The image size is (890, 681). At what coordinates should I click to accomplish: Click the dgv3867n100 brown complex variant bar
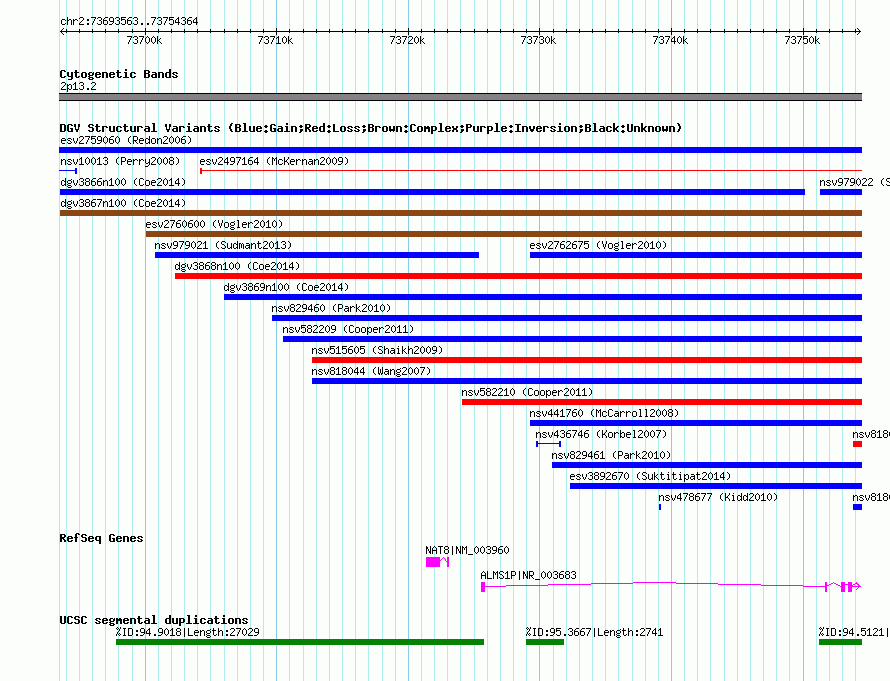(460, 213)
